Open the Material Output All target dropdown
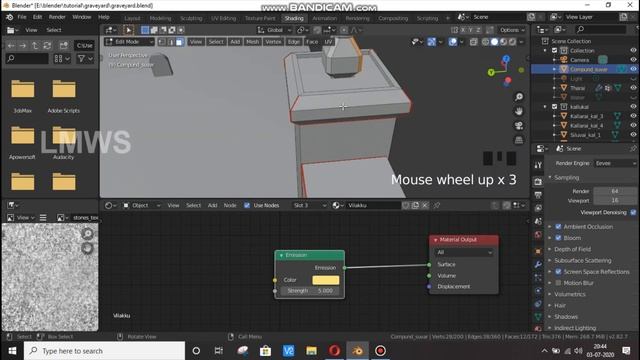Image resolution: width=640 pixels, height=360 pixels. [464, 253]
